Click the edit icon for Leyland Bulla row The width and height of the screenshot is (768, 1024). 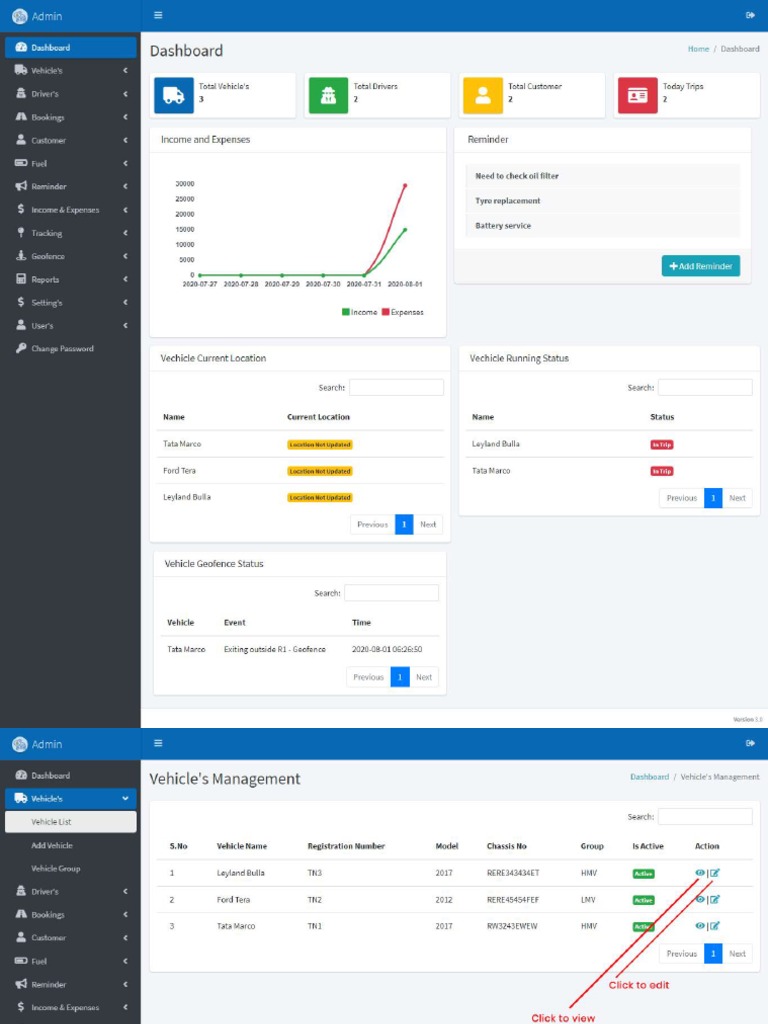coord(715,873)
